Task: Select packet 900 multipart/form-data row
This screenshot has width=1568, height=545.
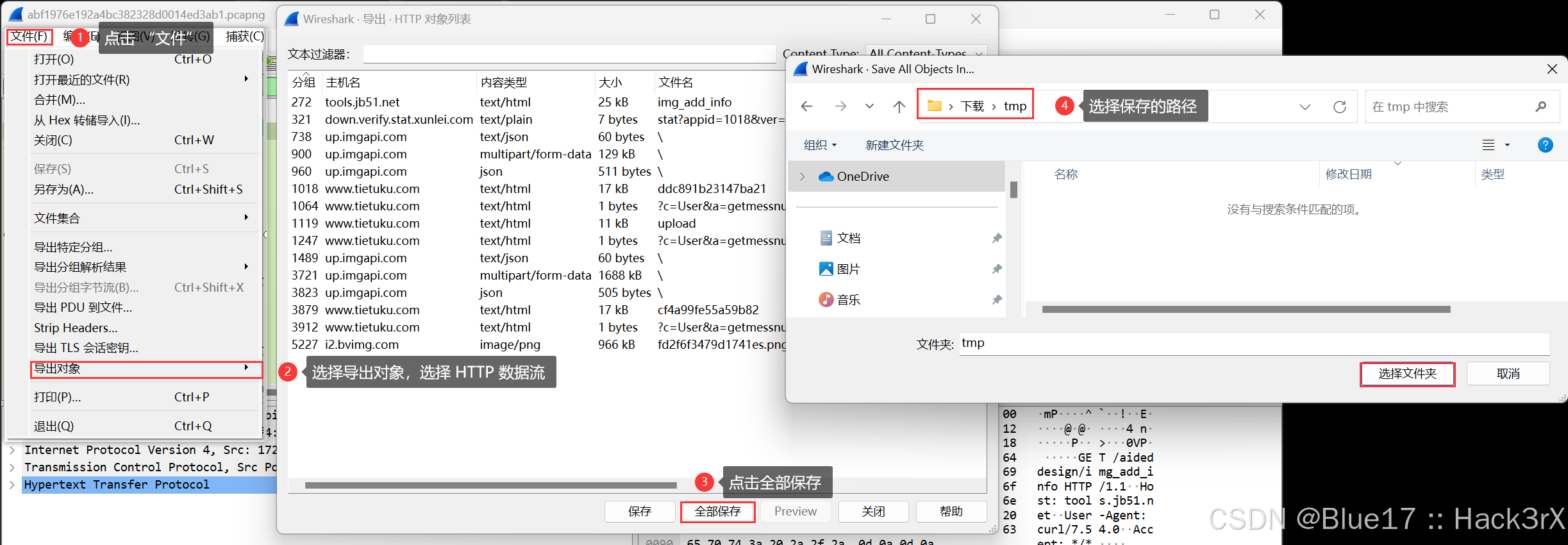Action: coord(538,154)
